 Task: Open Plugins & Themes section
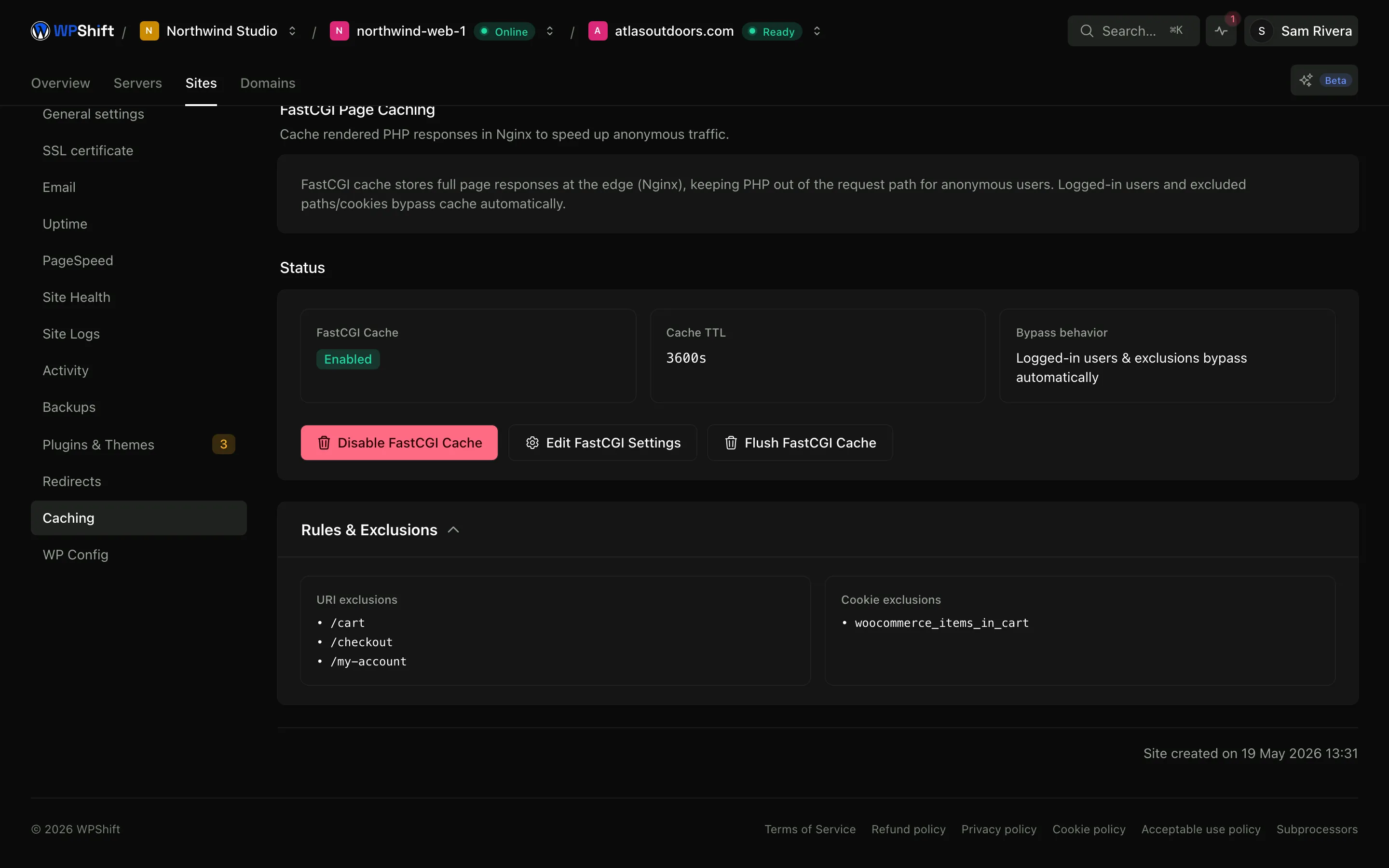tap(139, 445)
